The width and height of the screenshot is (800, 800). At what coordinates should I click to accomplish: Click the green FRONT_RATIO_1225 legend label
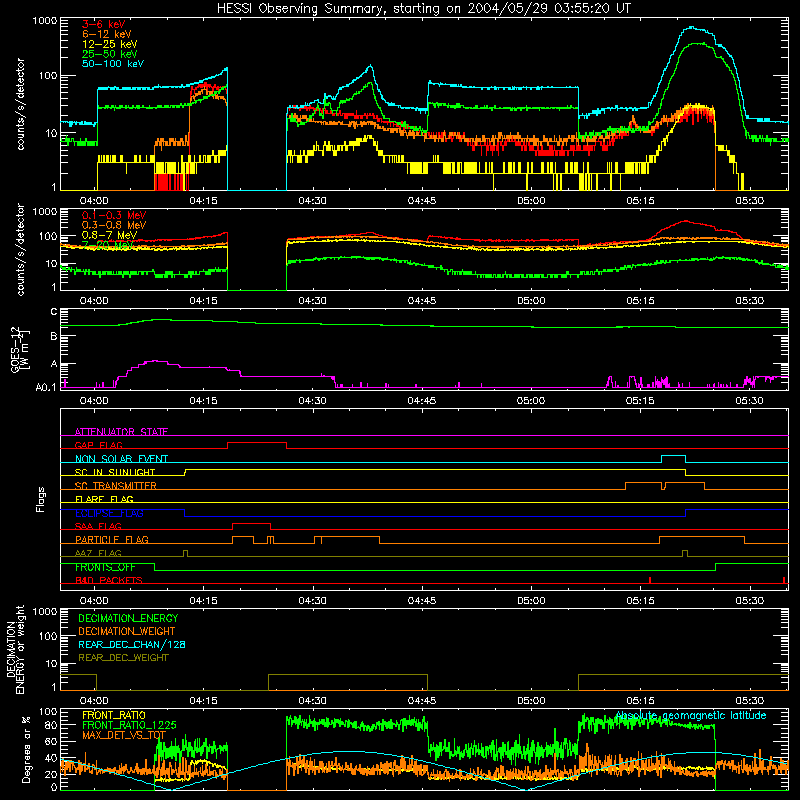coord(129,726)
